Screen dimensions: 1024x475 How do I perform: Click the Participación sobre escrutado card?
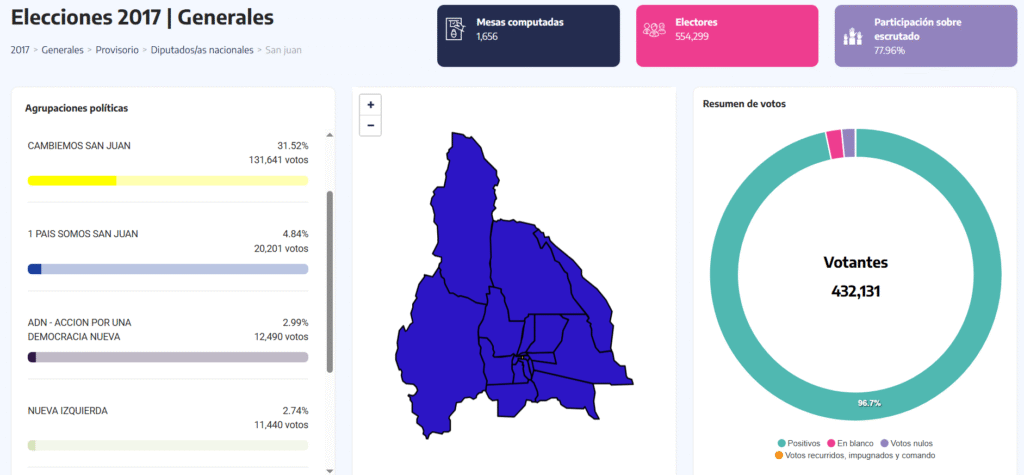click(x=925, y=36)
